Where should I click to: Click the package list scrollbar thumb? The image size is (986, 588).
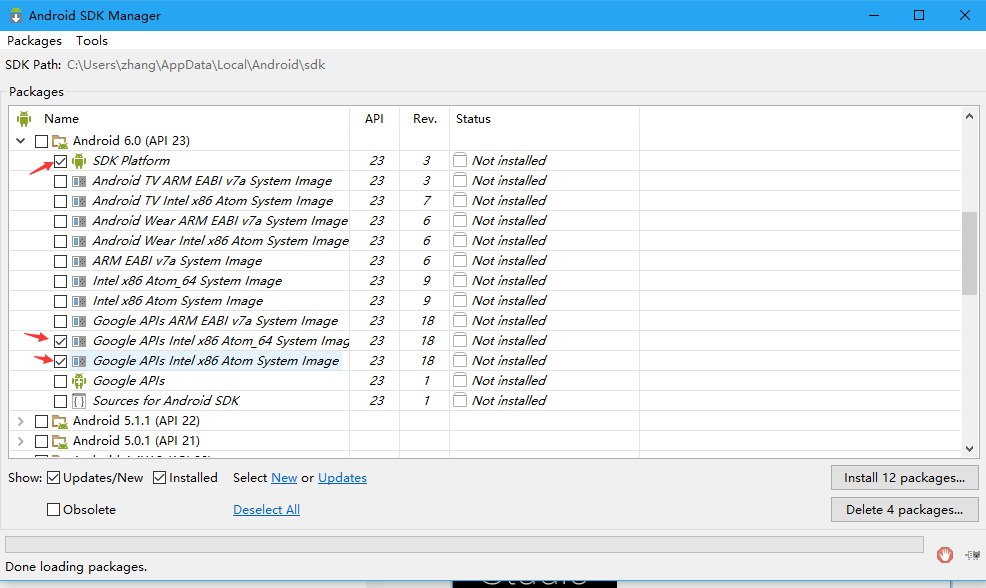(969, 253)
